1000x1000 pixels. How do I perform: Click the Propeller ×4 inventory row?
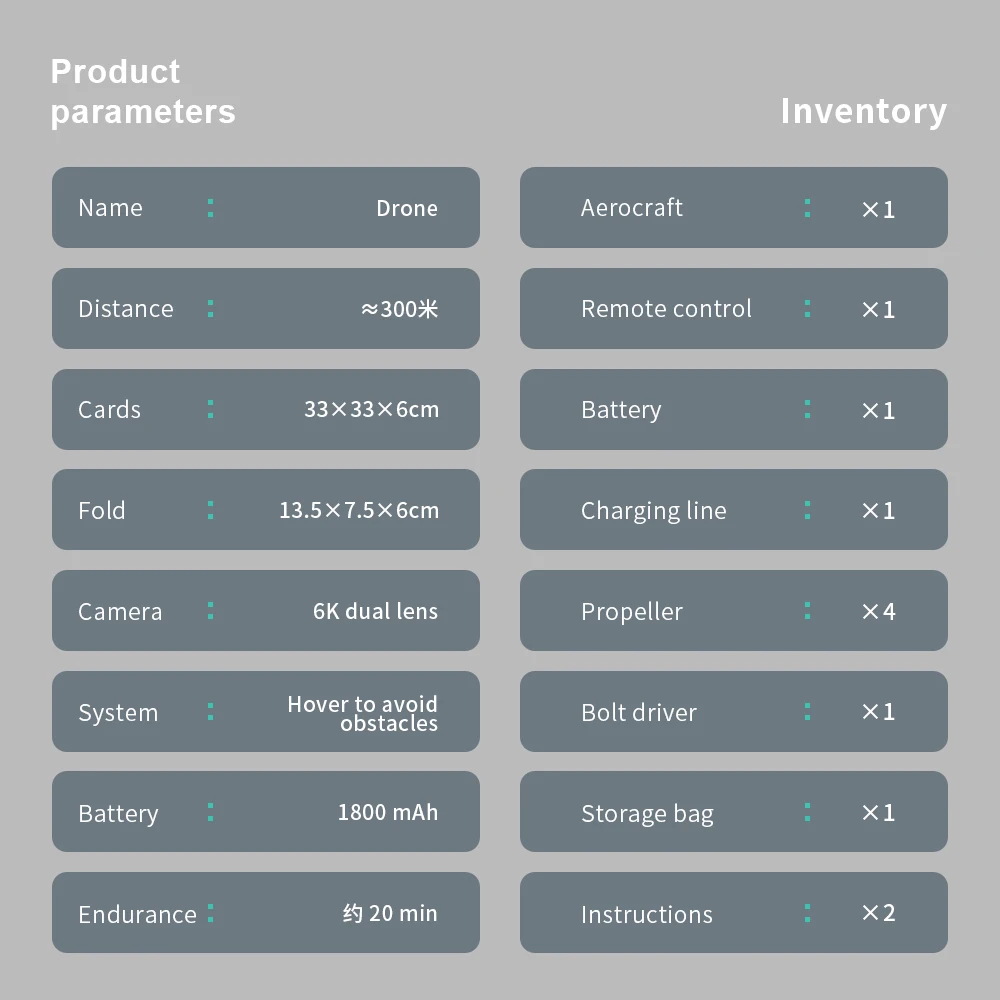click(x=733, y=611)
